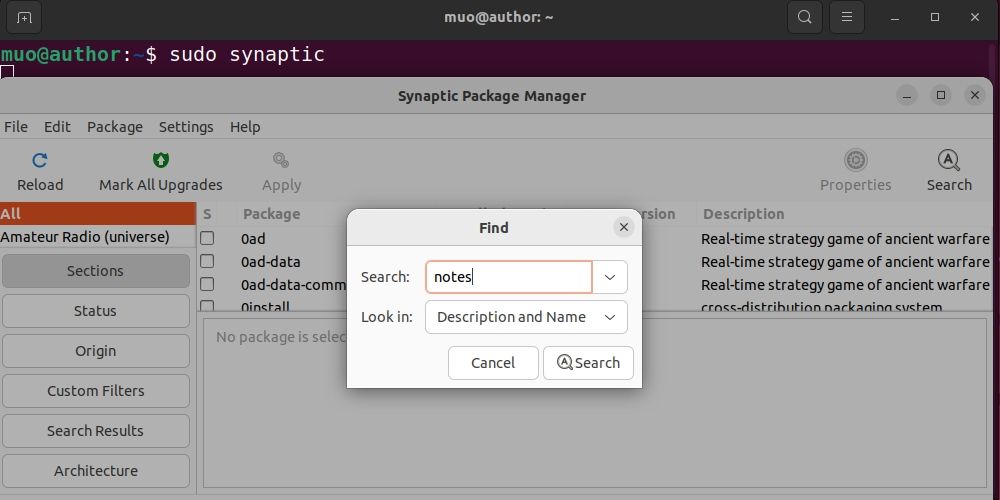Mark the 0ad-data package checkbox

coord(207,262)
